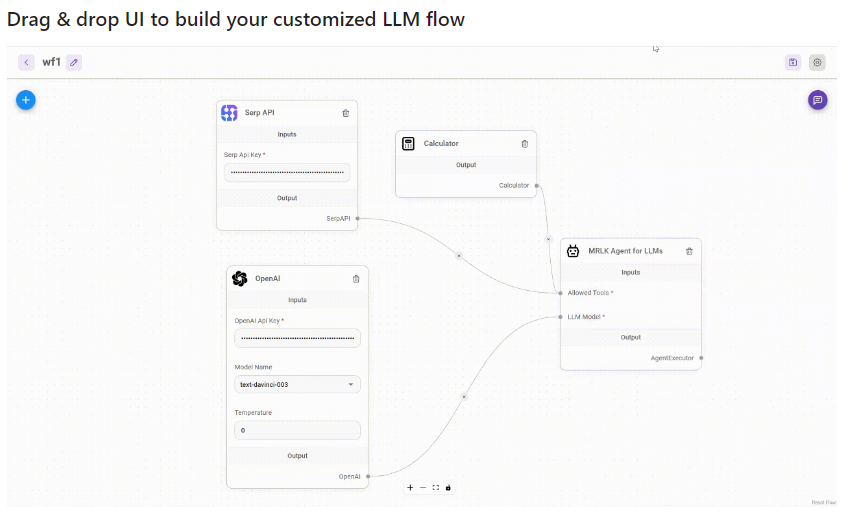Click the wf1 workflow title
The image size is (849, 523).
pyautogui.click(x=51, y=62)
